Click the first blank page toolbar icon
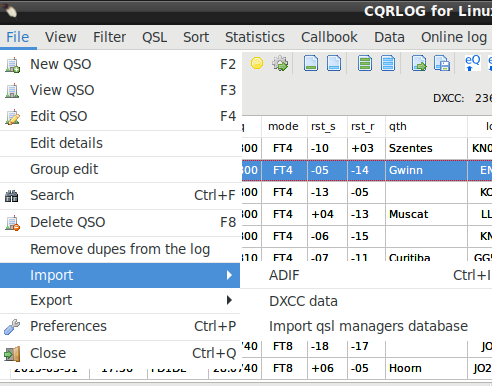Screen dimensions: 492x386 311,63
